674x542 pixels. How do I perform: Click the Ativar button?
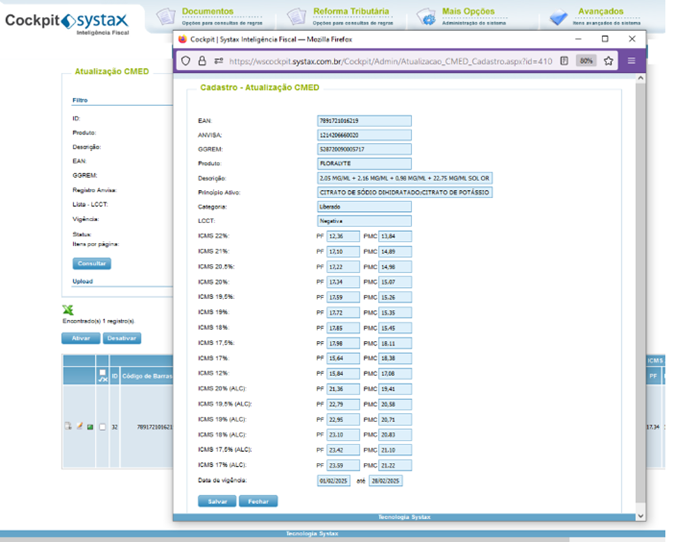(x=81, y=338)
